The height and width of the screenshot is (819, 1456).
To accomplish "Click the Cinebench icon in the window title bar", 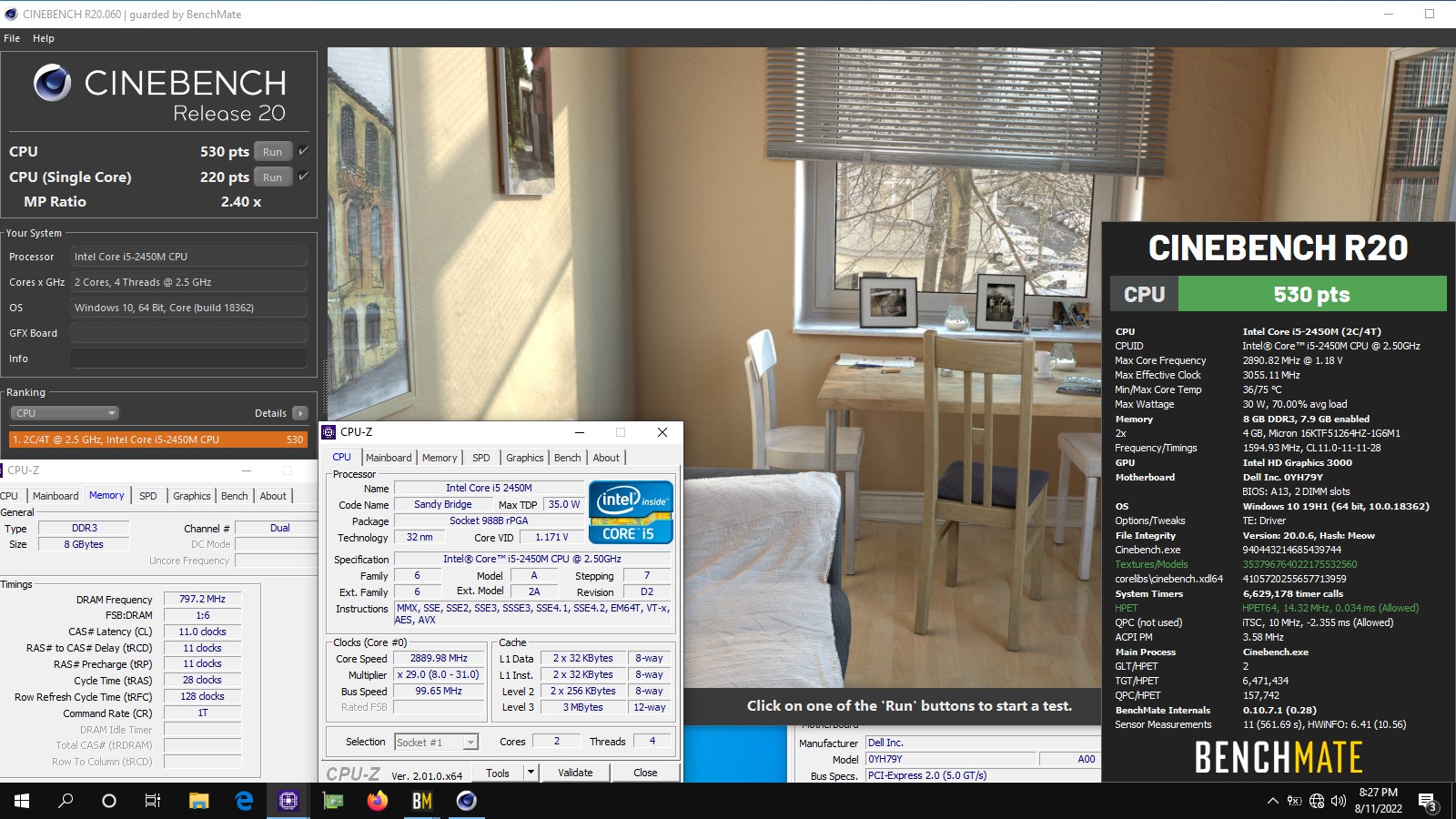I will click(11, 14).
